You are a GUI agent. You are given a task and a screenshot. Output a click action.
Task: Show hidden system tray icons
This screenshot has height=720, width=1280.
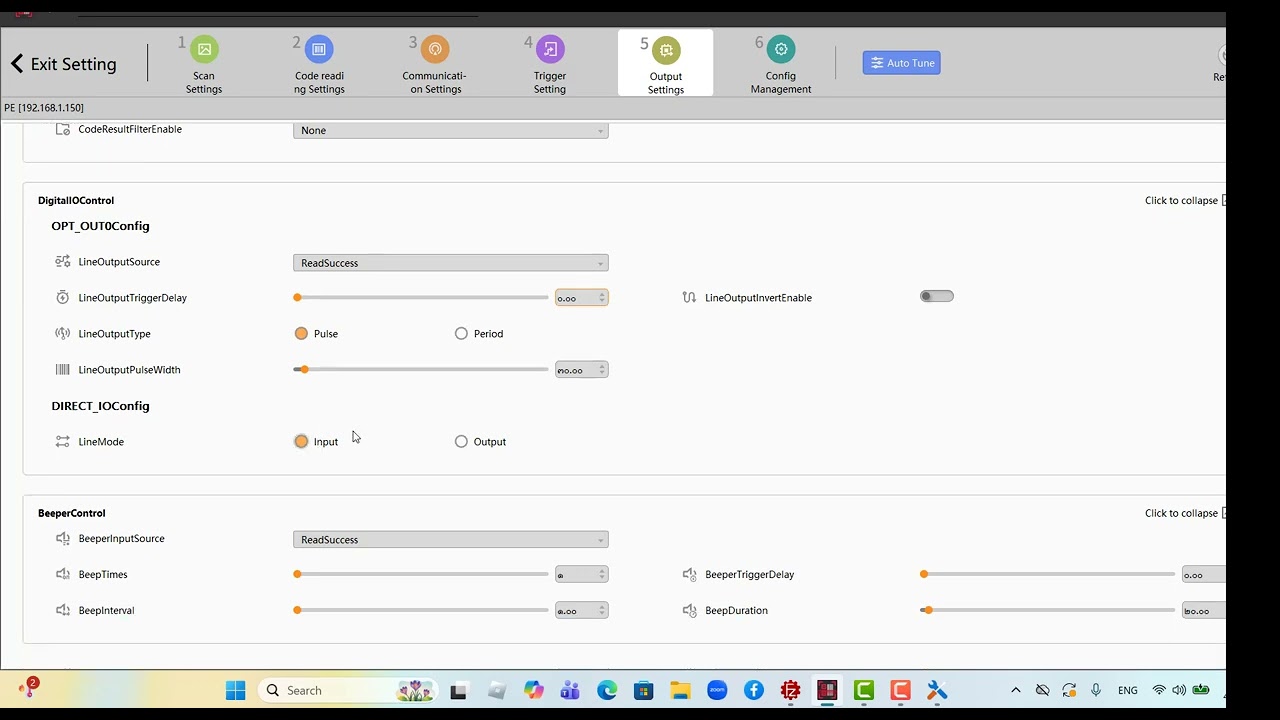tap(1016, 691)
